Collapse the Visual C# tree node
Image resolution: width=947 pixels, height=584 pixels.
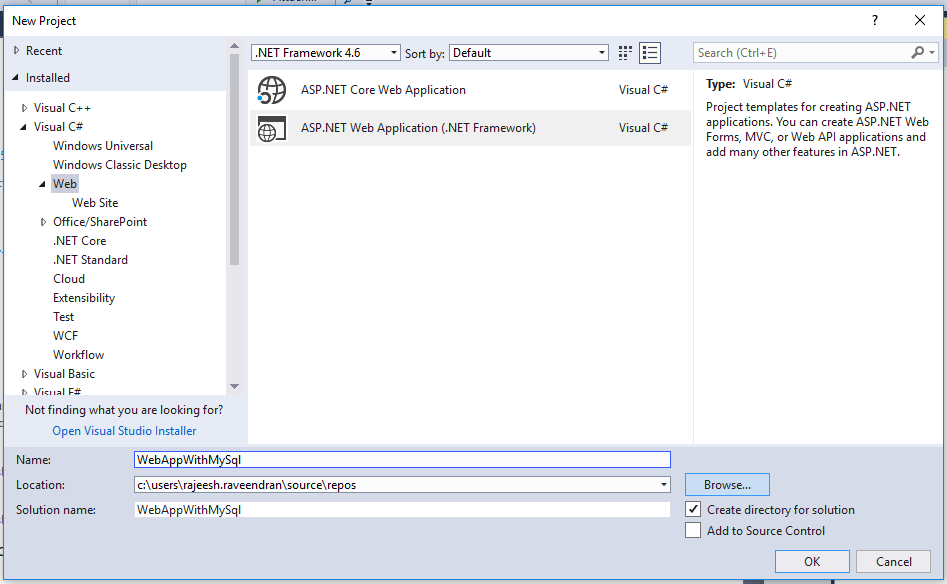25,127
